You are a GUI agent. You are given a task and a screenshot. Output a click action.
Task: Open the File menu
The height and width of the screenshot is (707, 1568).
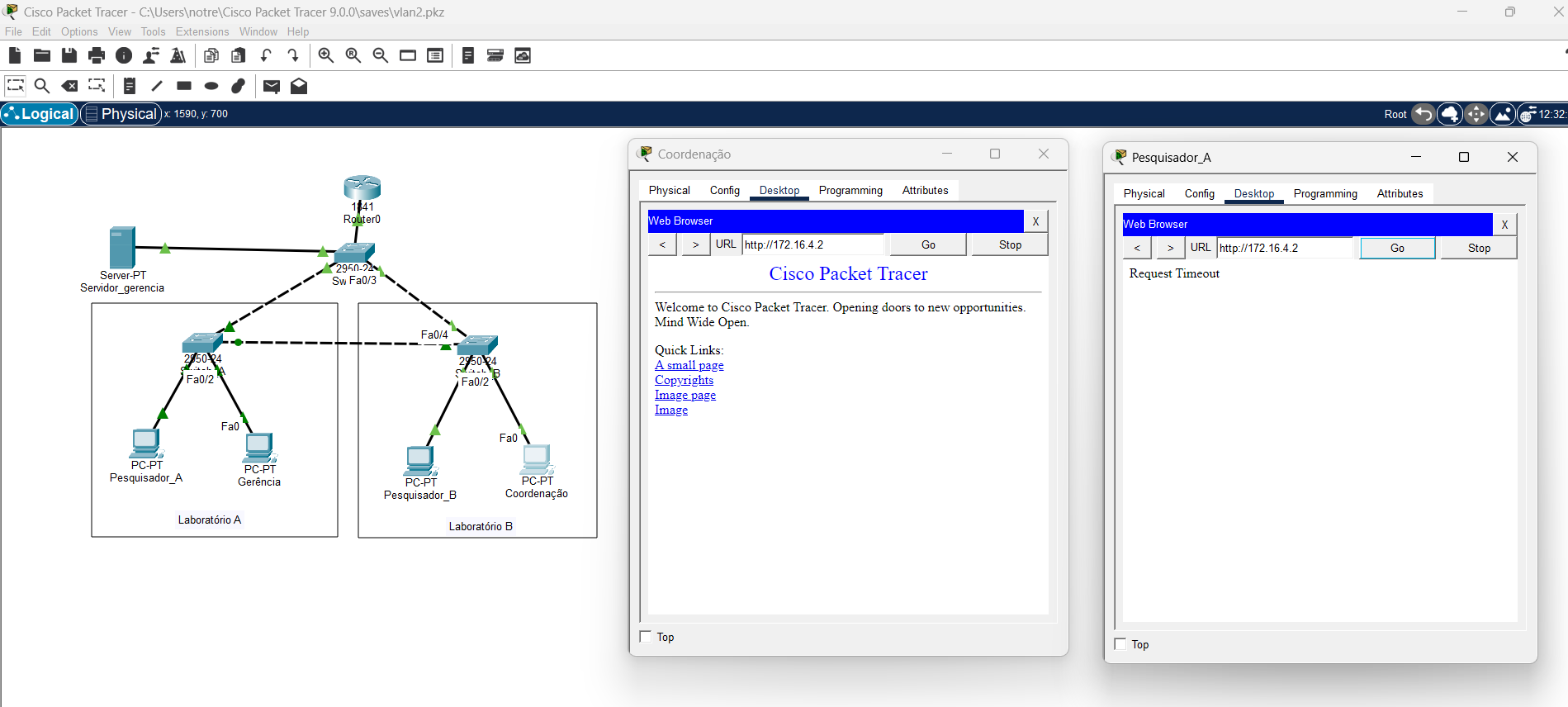click(x=14, y=31)
